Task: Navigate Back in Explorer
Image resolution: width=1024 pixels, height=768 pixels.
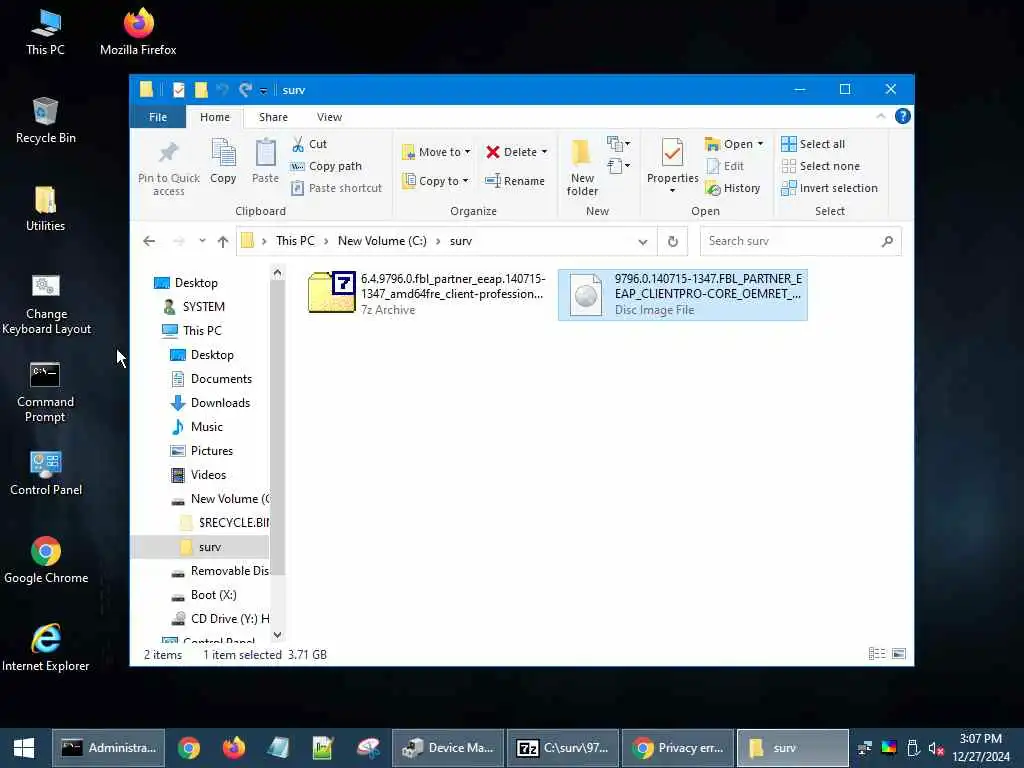Action: 149,241
